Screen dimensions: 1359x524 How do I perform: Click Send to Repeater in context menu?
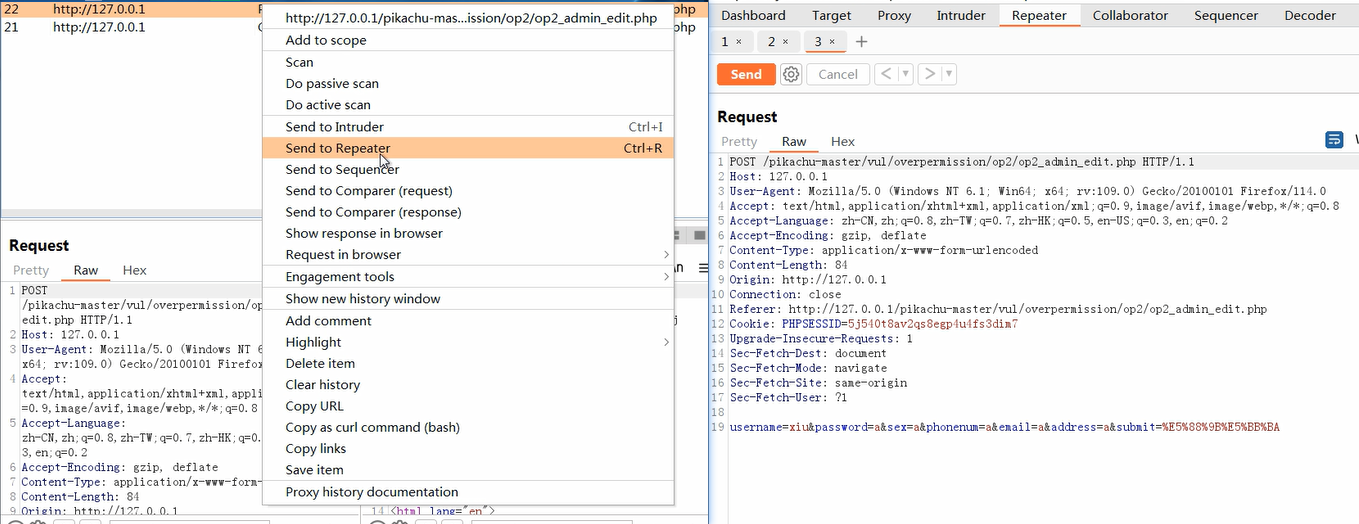(468, 148)
